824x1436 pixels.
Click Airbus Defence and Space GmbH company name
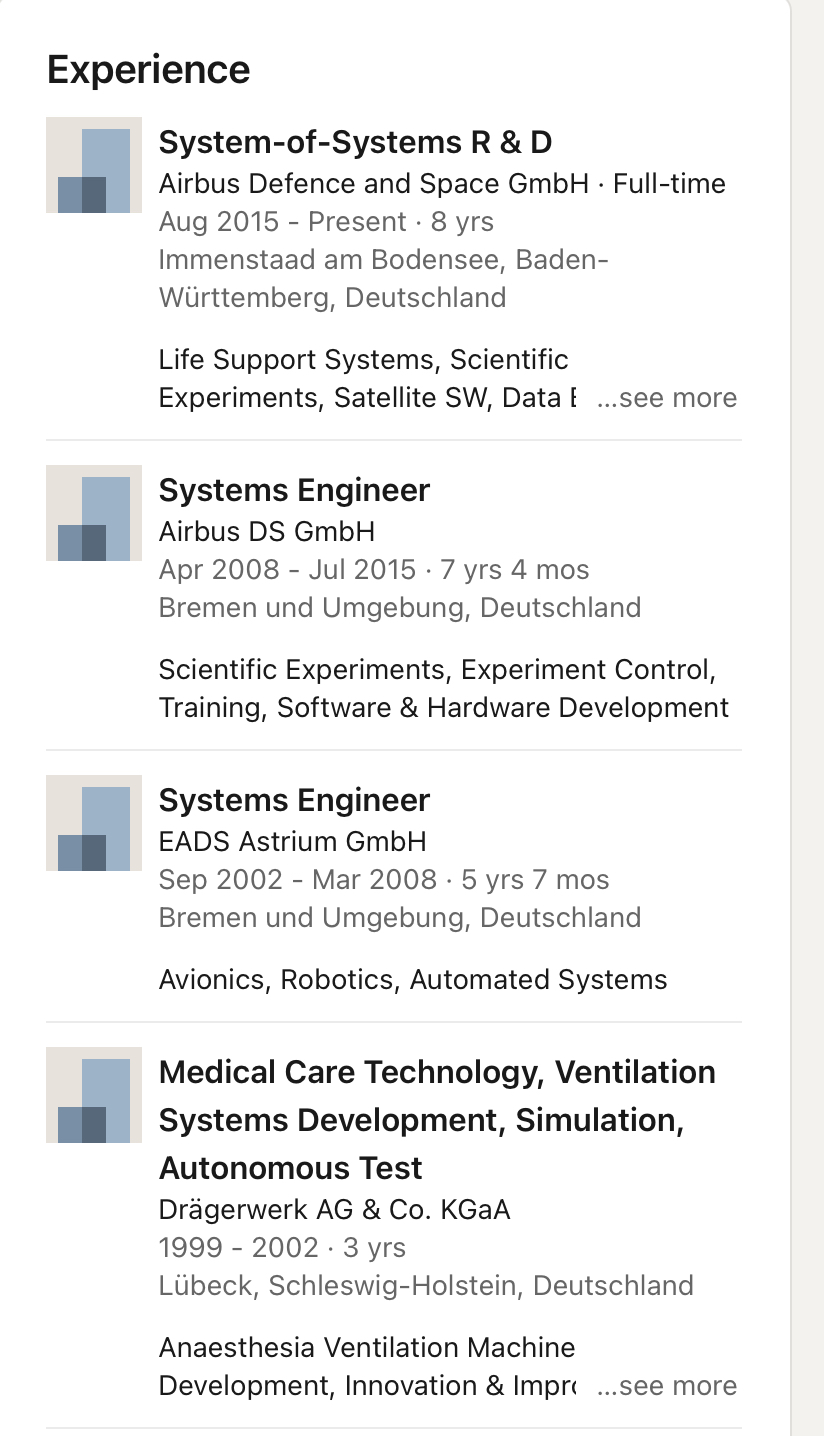pyautogui.click(x=373, y=184)
